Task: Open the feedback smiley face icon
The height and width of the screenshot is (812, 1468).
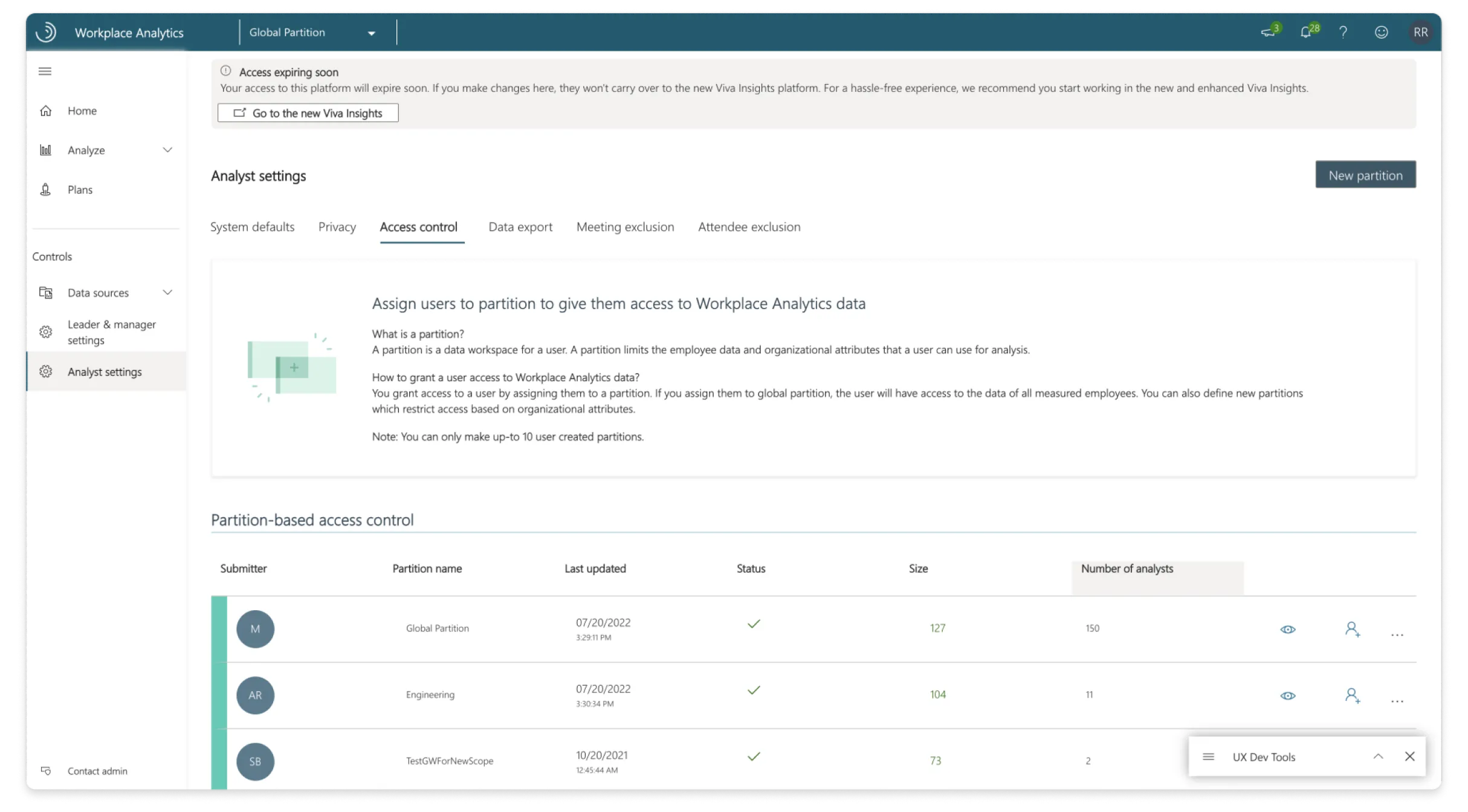Action: (1380, 32)
